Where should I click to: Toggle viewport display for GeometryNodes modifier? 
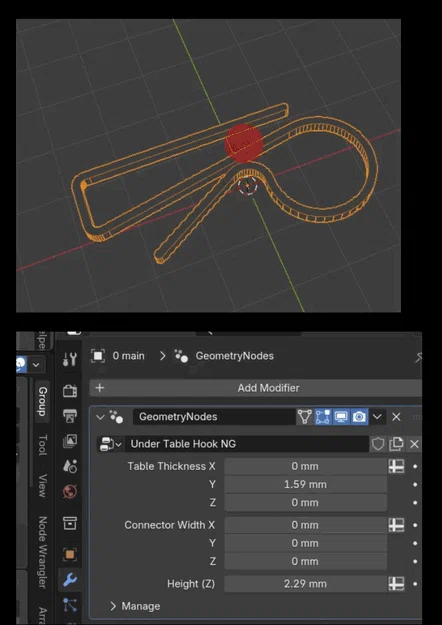[341, 417]
